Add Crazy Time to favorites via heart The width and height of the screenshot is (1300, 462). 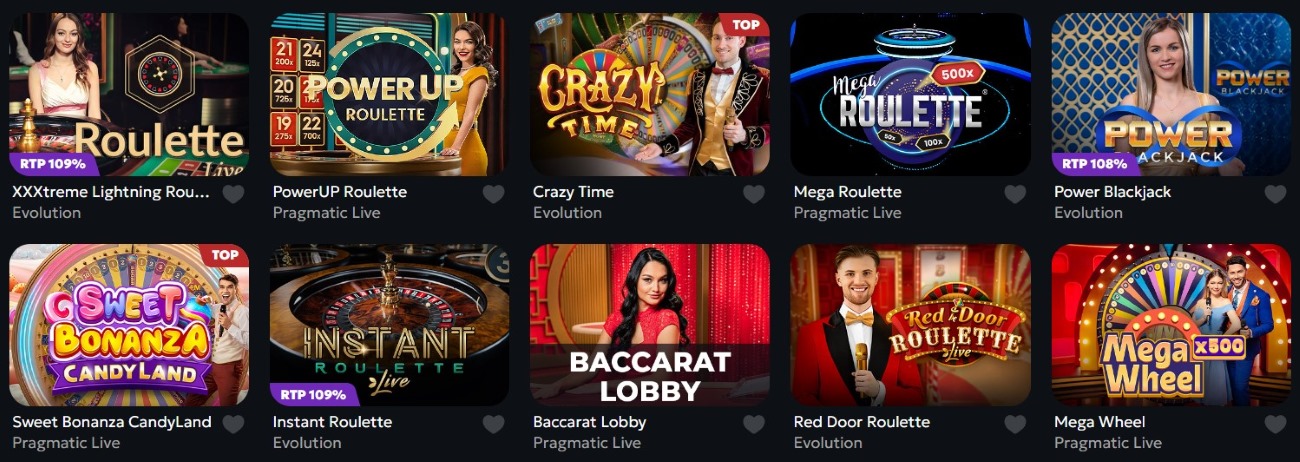point(754,194)
